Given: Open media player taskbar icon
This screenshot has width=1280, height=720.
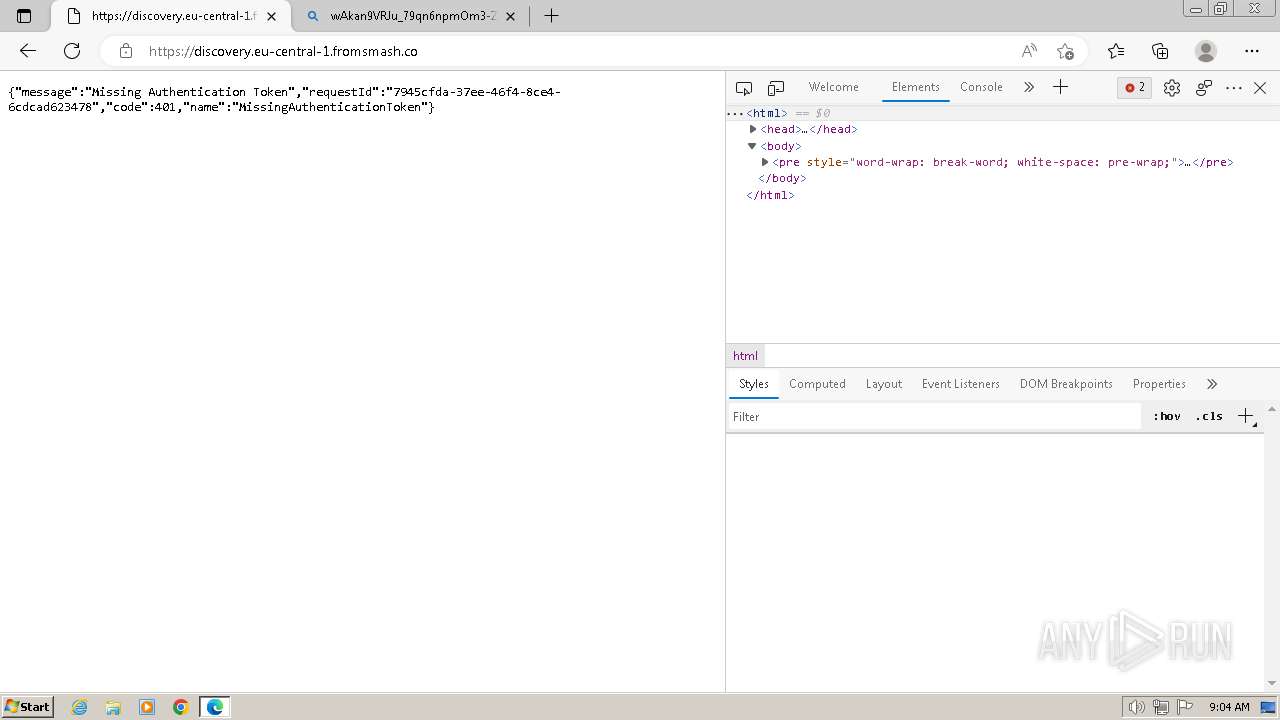Looking at the screenshot, I should pyautogui.click(x=147, y=707).
